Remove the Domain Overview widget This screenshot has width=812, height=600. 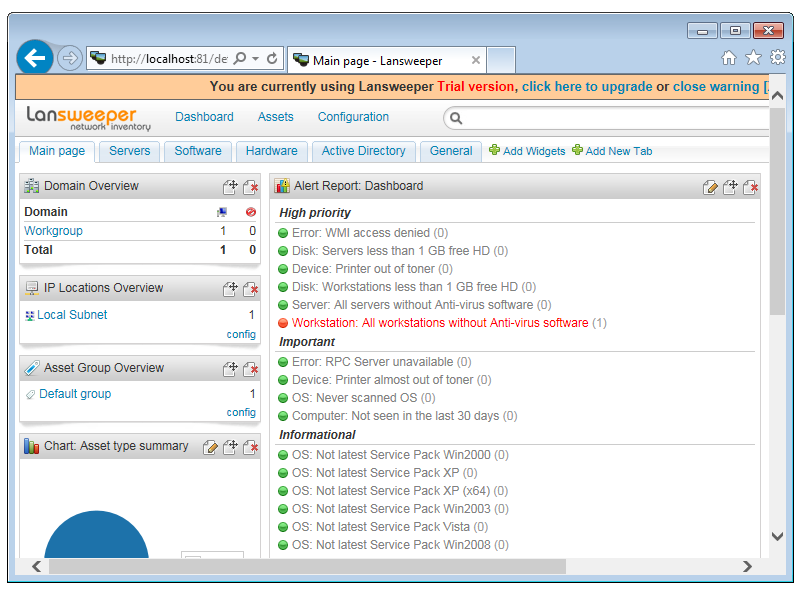pyautogui.click(x=250, y=187)
